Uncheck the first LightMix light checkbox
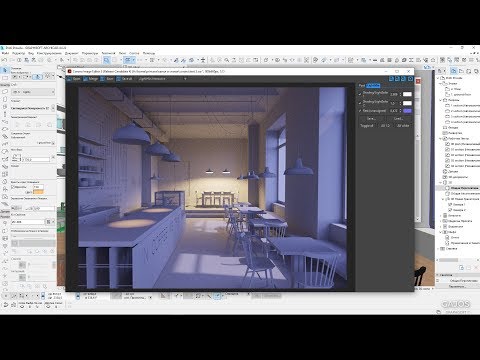This screenshot has height=360, width=480. [x=360, y=94]
